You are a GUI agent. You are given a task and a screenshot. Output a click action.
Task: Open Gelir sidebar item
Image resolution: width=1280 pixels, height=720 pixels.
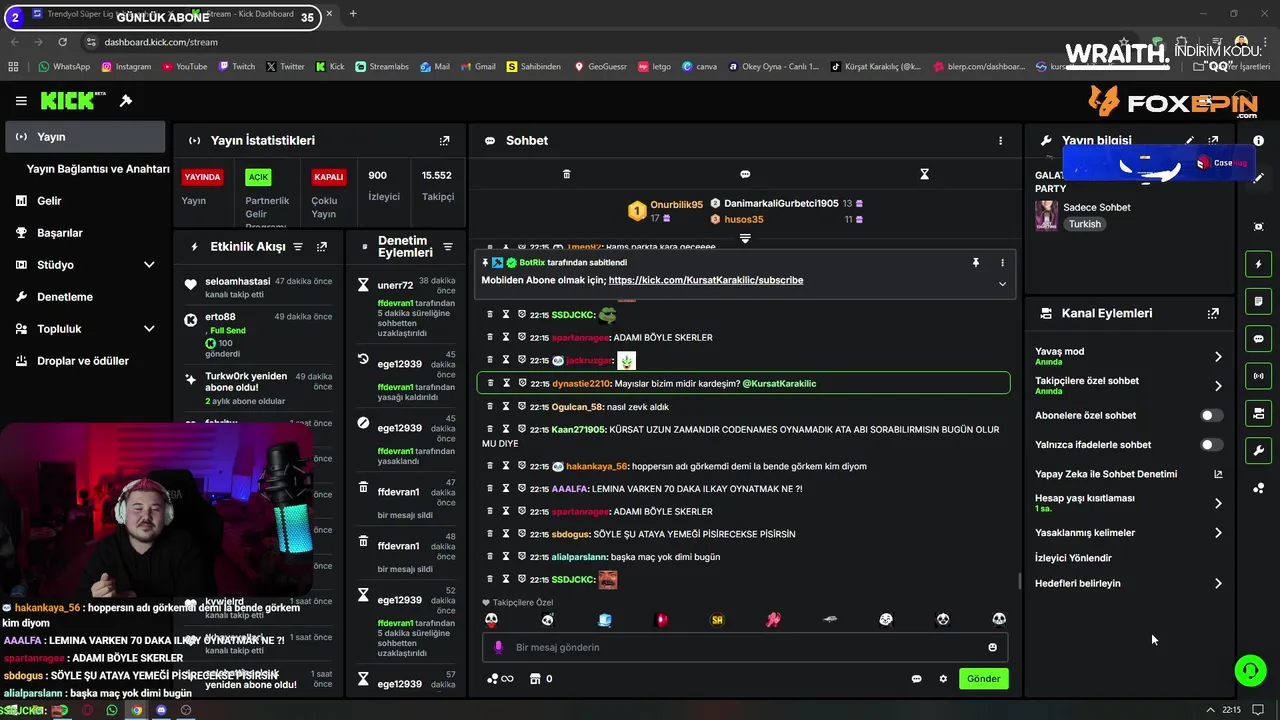[85, 201]
